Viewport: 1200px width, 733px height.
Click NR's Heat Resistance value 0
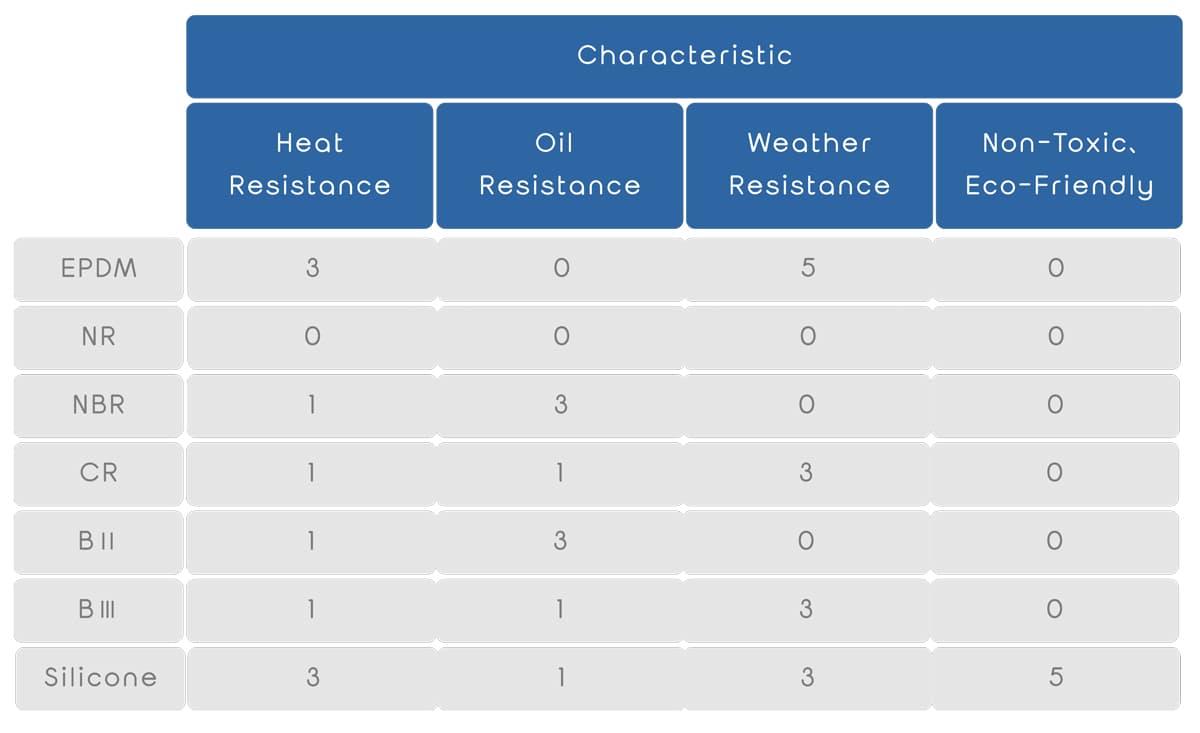312,337
